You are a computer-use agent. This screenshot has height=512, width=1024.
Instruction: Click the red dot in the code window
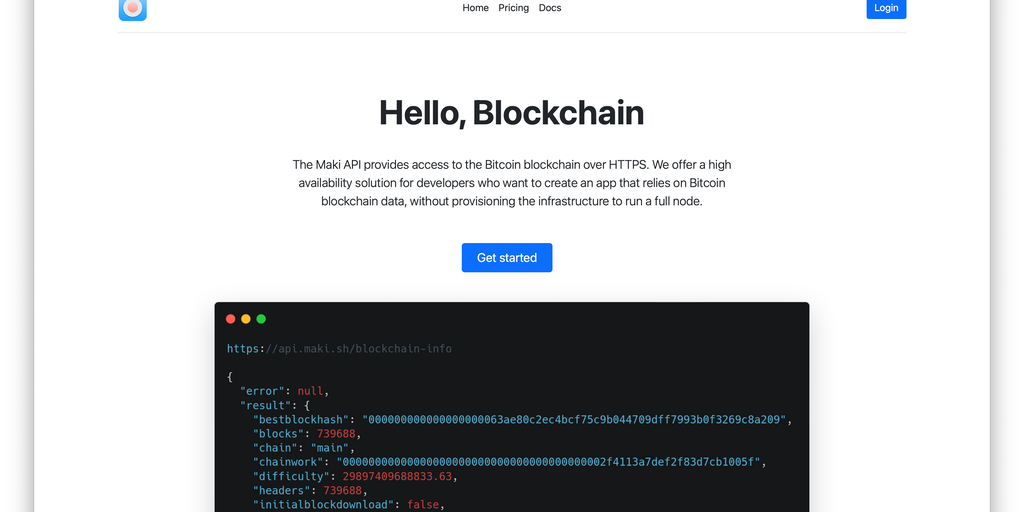pos(231,319)
